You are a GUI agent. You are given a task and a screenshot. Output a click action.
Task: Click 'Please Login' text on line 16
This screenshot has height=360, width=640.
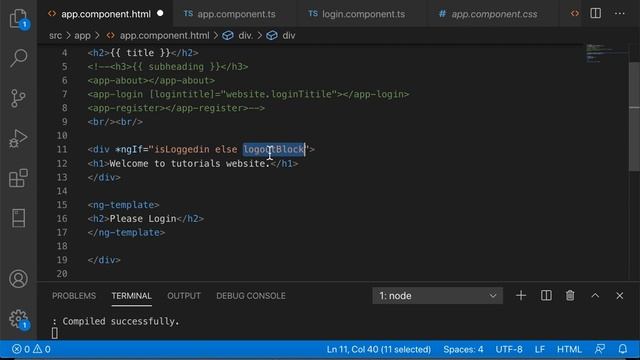click(x=143, y=218)
